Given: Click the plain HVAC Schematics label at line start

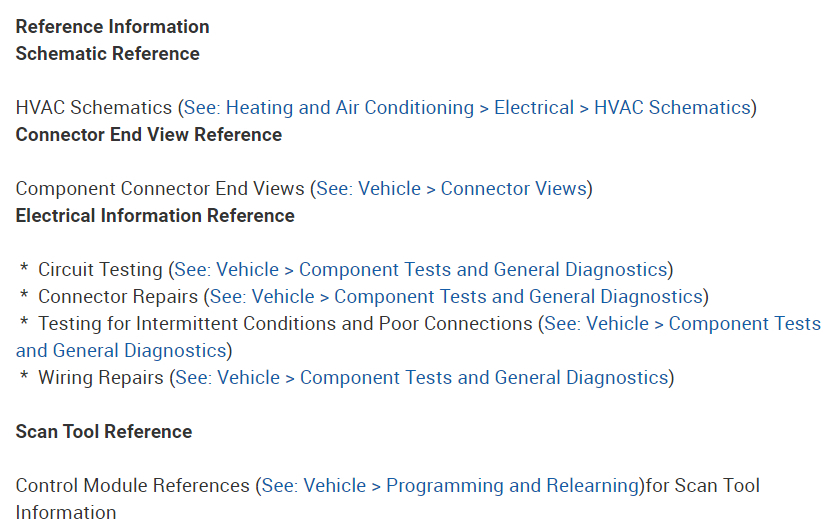Looking at the screenshot, I should coord(94,107).
